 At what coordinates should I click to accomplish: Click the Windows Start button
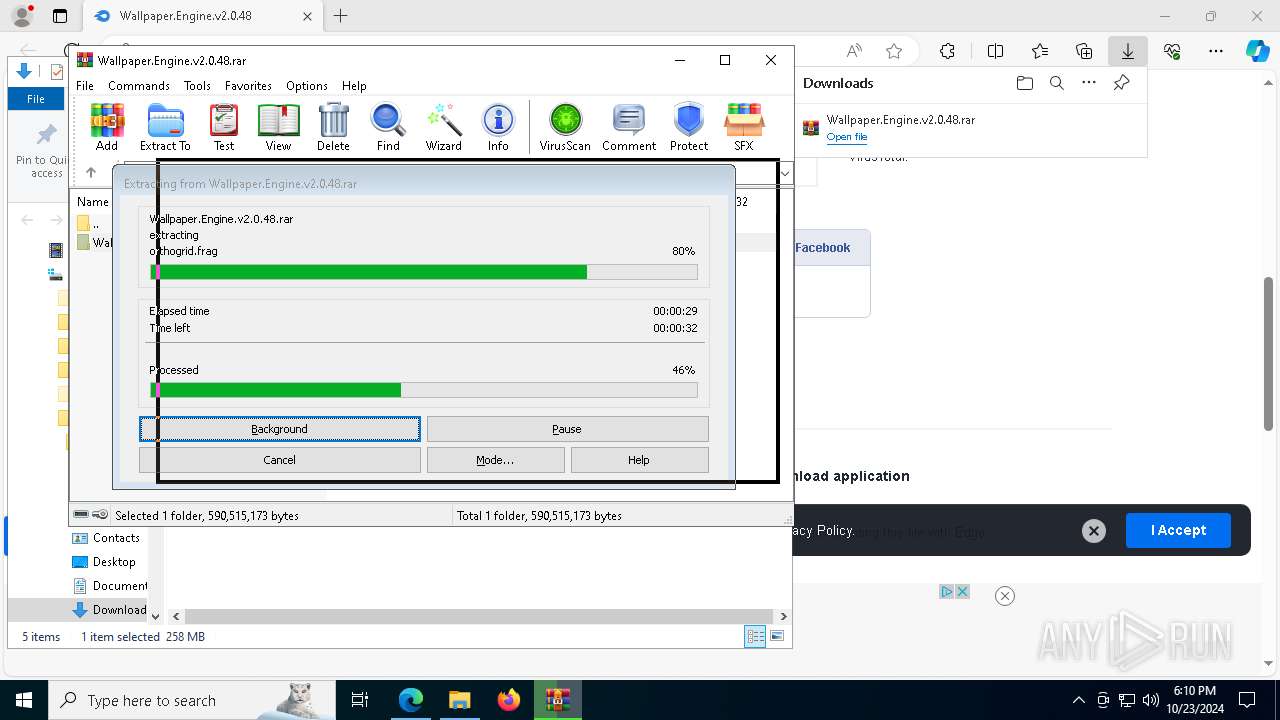coord(23,700)
